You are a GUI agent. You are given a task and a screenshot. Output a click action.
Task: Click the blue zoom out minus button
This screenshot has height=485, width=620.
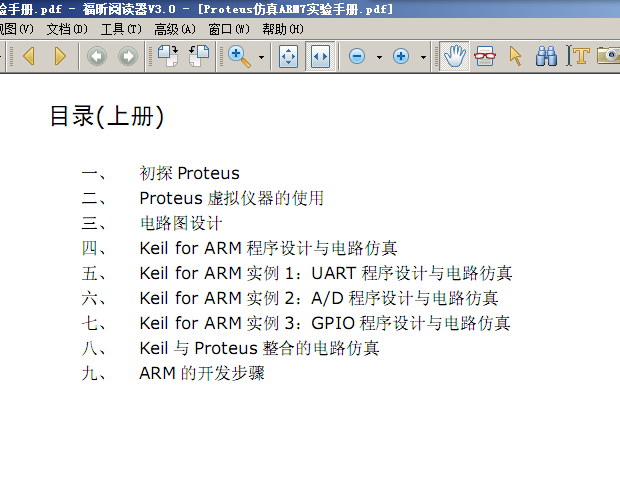[x=357, y=57]
